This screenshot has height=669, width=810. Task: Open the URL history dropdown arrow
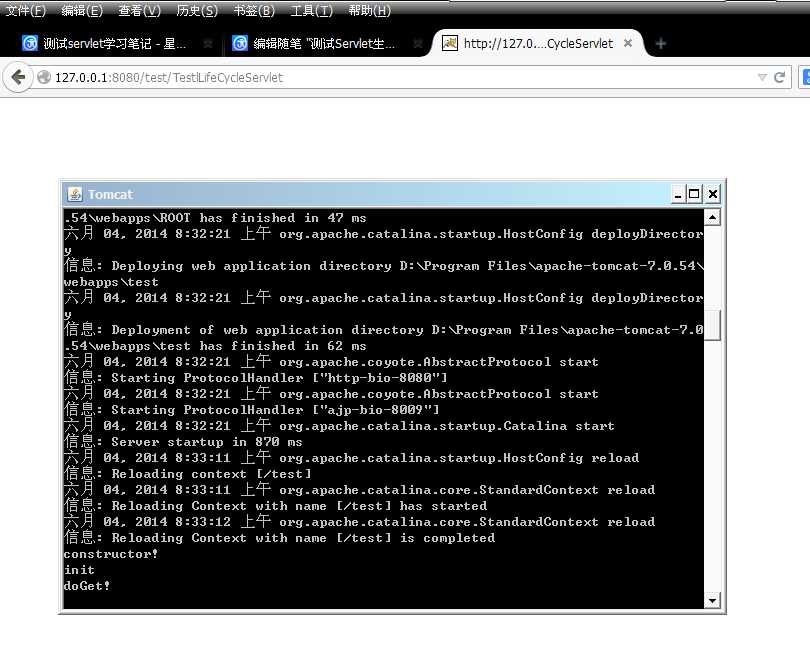(x=762, y=77)
